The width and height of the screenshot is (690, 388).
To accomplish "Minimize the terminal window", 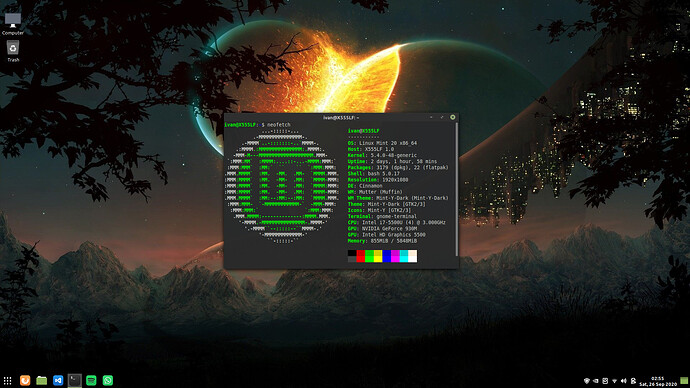I will (x=431, y=117).
